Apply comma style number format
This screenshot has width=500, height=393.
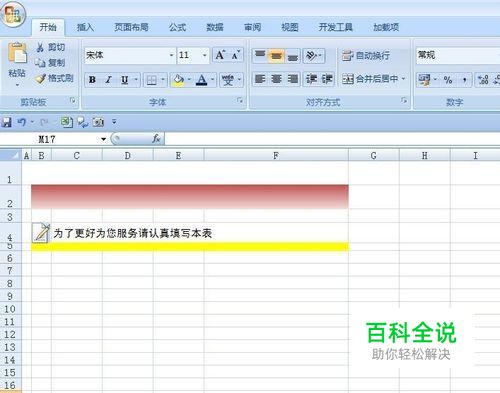click(464, 80)
